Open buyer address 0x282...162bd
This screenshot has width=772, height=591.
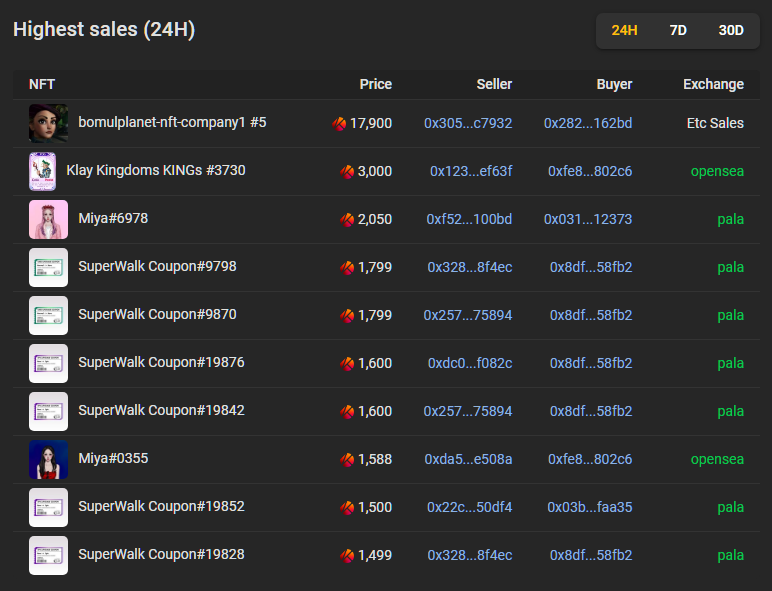point(588,123)
